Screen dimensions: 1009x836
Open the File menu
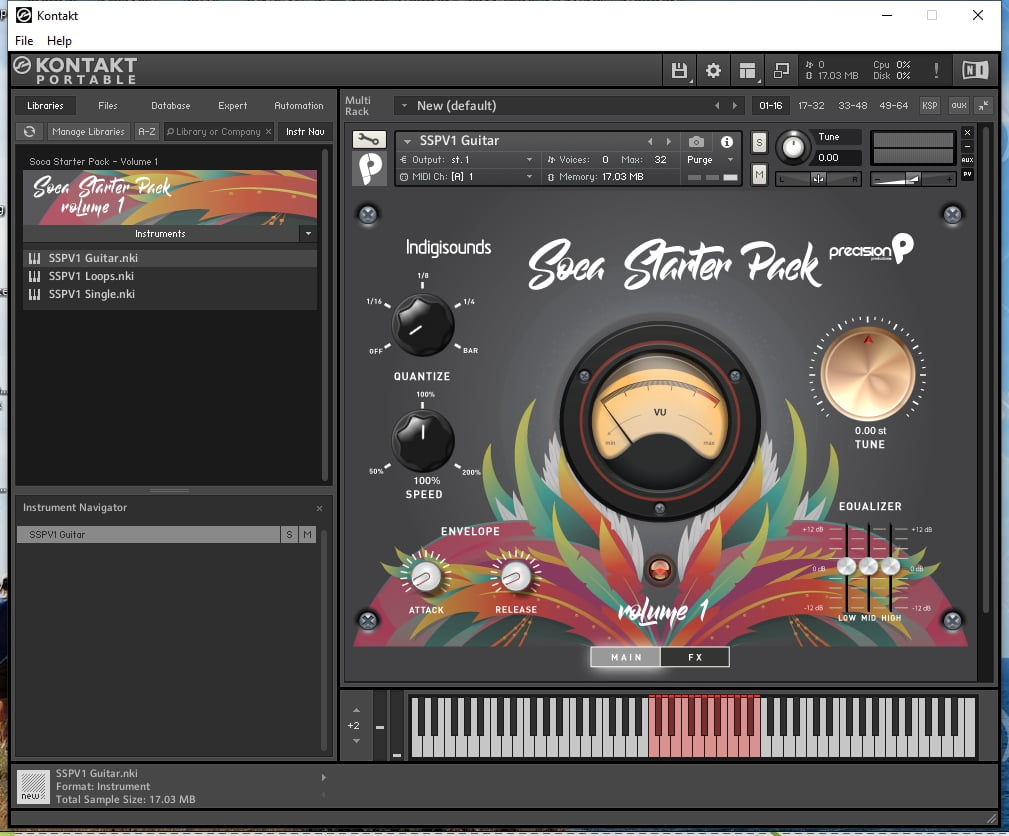coord(24,41)
